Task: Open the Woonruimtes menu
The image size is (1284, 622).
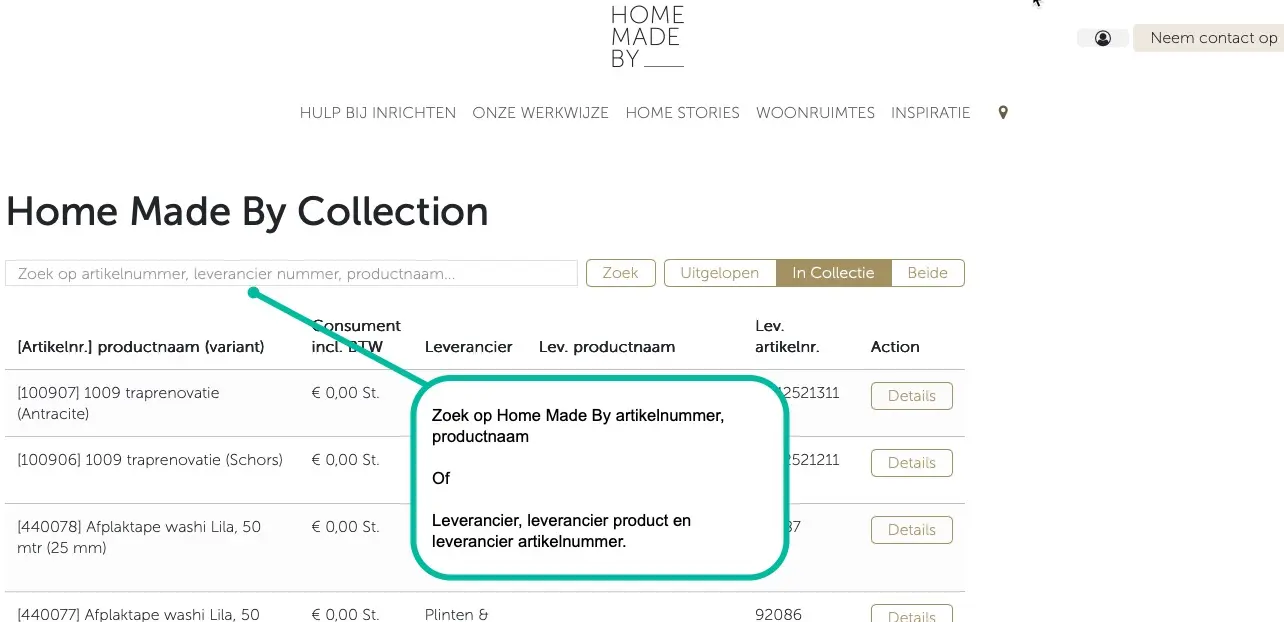Action: [816, 113]
